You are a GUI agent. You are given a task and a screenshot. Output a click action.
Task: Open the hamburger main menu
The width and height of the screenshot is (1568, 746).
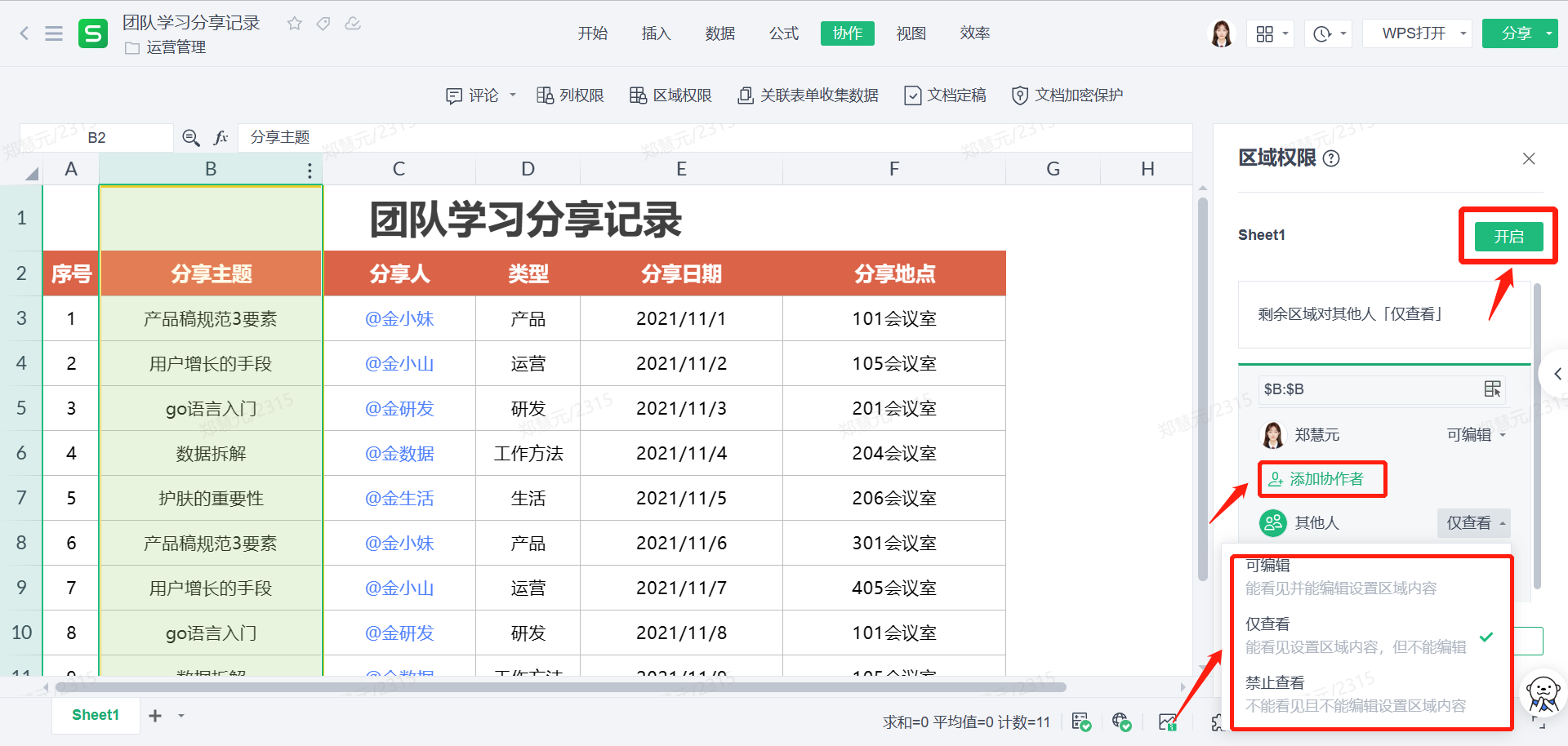pyautogui.click(x=54, y=33)
